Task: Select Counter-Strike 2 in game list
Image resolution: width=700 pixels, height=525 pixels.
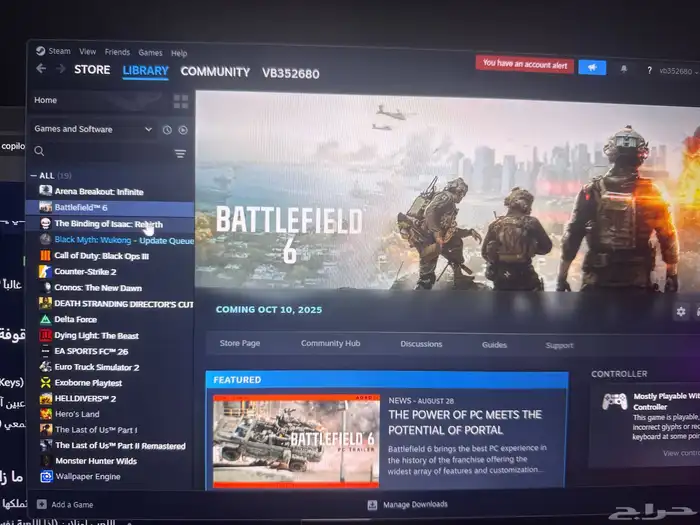Action: pyautogui.click(x=85, y=271)
